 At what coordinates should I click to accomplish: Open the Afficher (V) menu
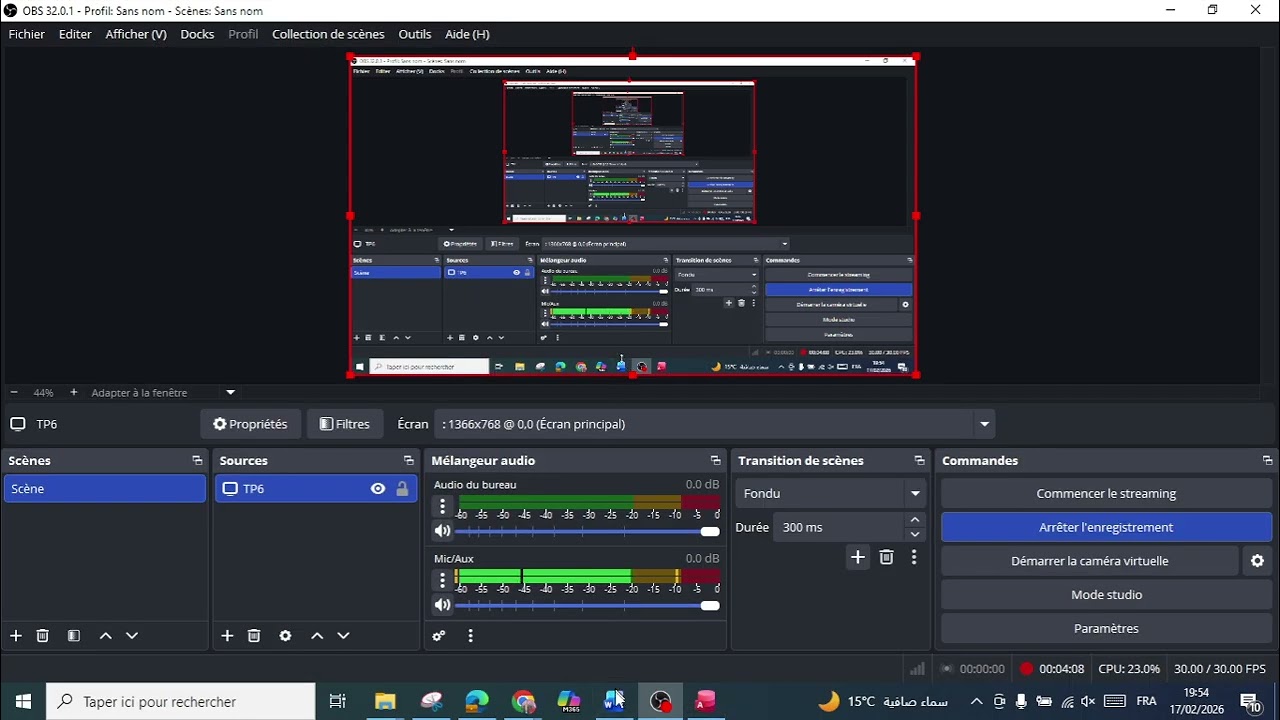pyautogui.click(x=136, y=34)
